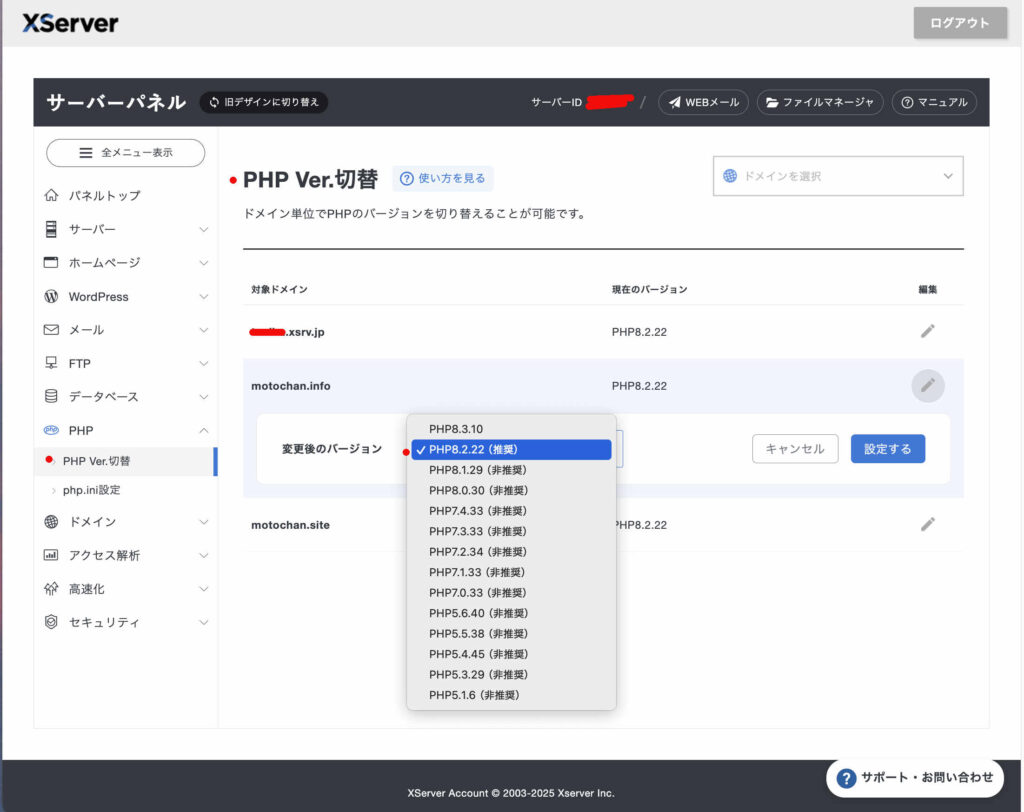Expand the メール menu chevron
The image size is (1024, 812).
coord(204,330)
